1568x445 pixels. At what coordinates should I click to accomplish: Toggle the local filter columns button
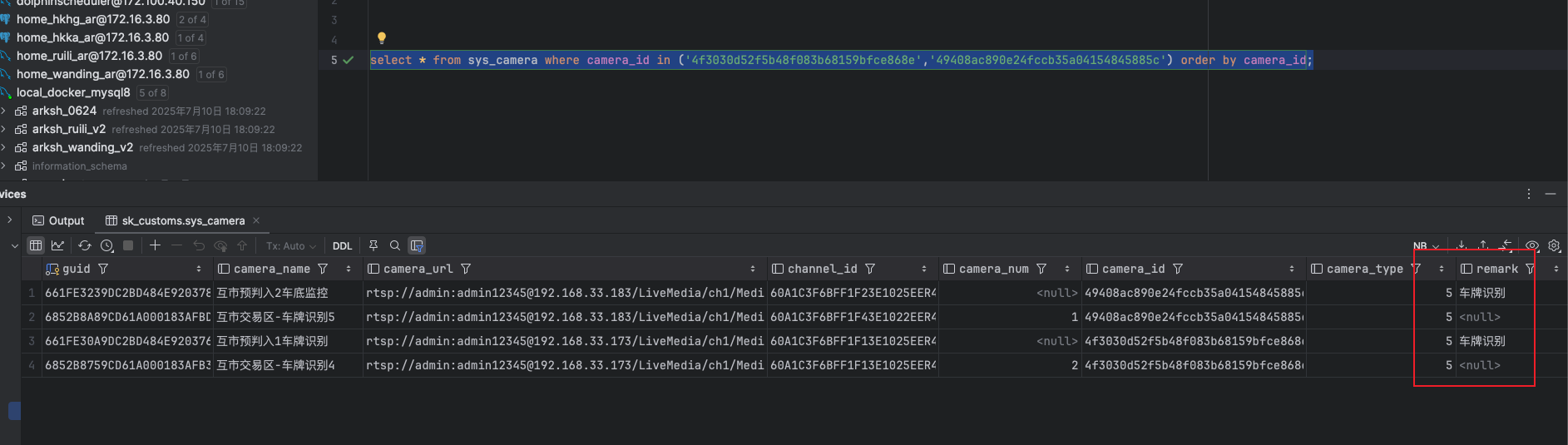417,245
